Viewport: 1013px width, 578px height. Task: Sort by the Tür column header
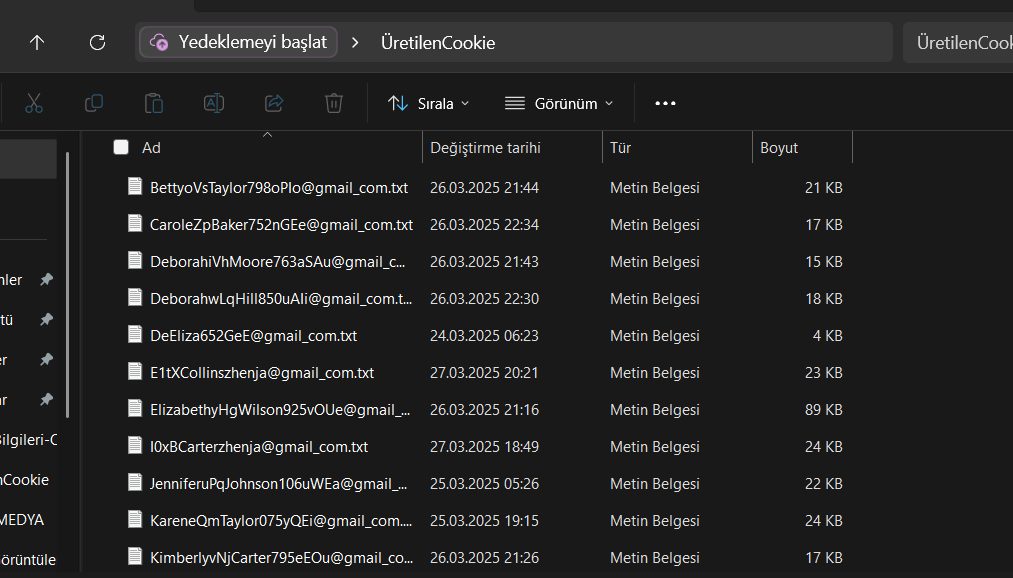620,148
